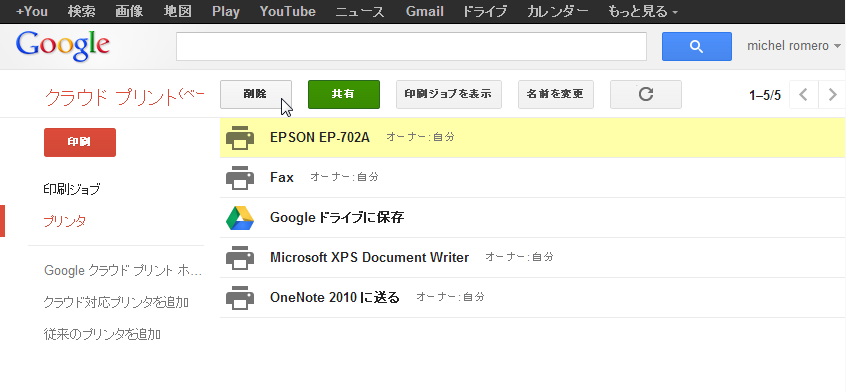Open YouTube in the top bar
This screenshot has width=846, height=392.
coord(288,11)
